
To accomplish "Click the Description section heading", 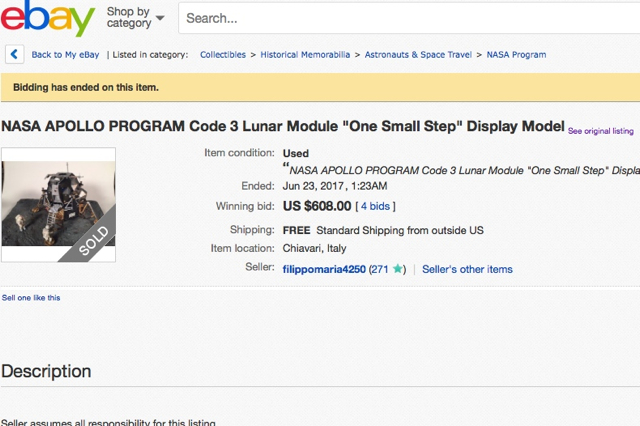I will (x=46, y=371).
